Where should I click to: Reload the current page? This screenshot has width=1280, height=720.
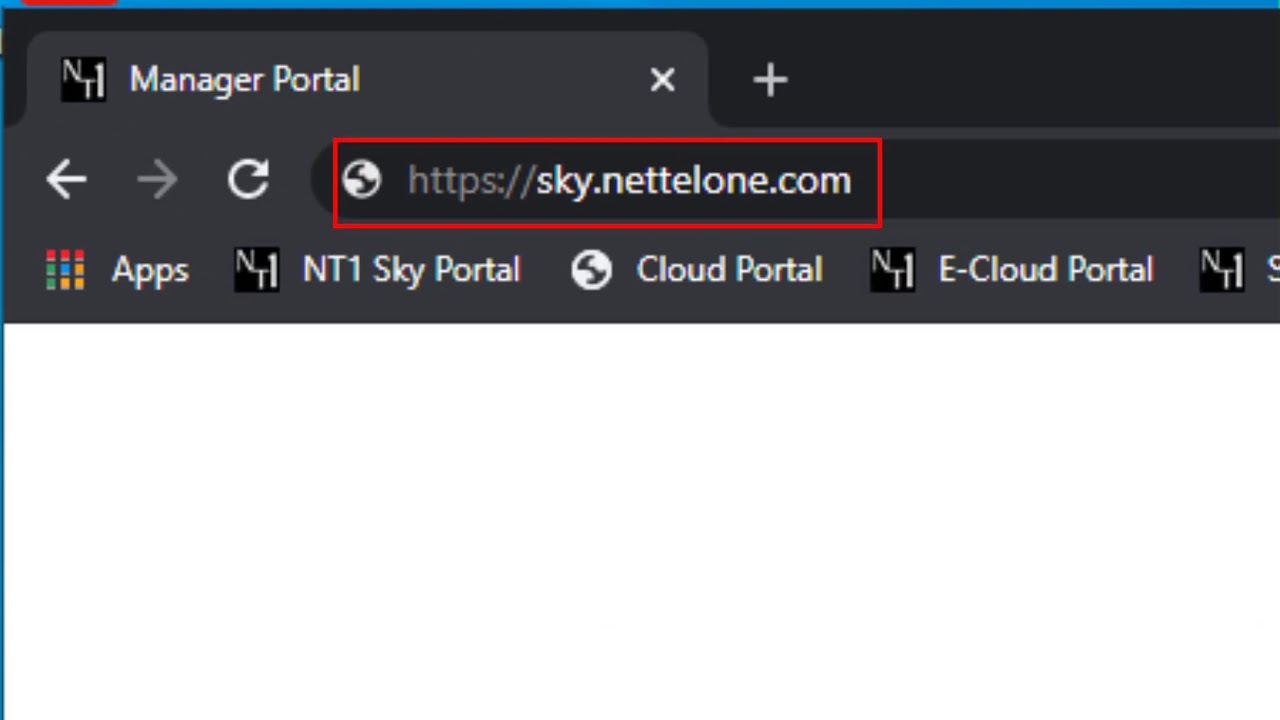(248, 180)
